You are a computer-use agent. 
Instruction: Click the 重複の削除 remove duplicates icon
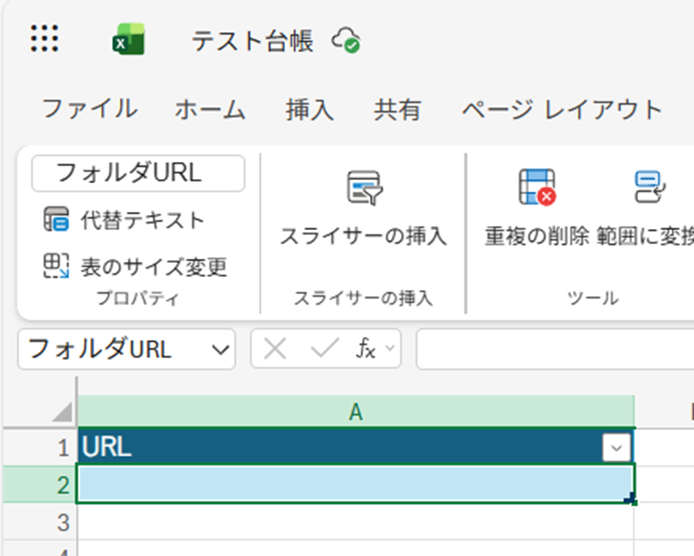click(x=536, y=188)
